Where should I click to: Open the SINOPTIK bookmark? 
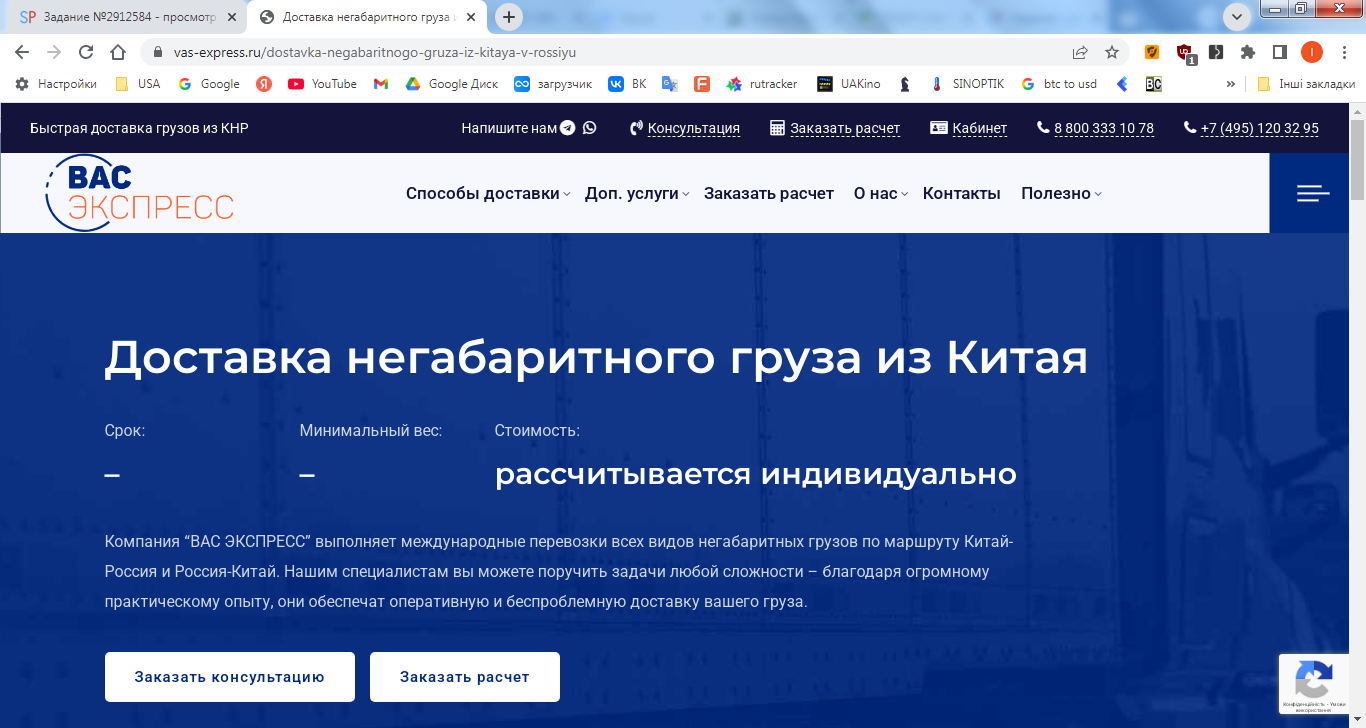[967, 84]
